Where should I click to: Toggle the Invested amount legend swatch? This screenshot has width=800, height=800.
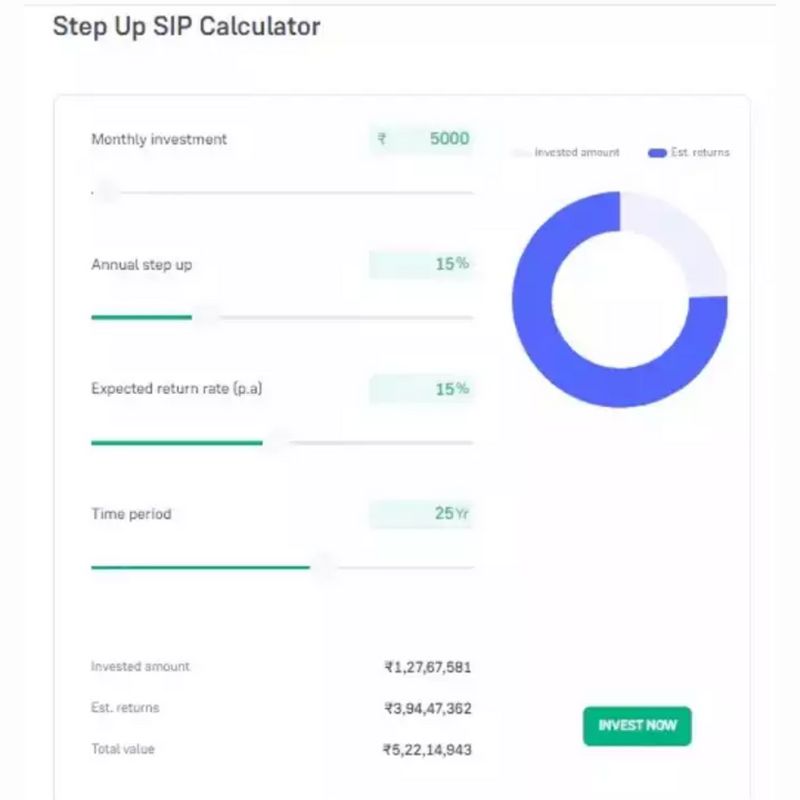(x=521, y=153)
